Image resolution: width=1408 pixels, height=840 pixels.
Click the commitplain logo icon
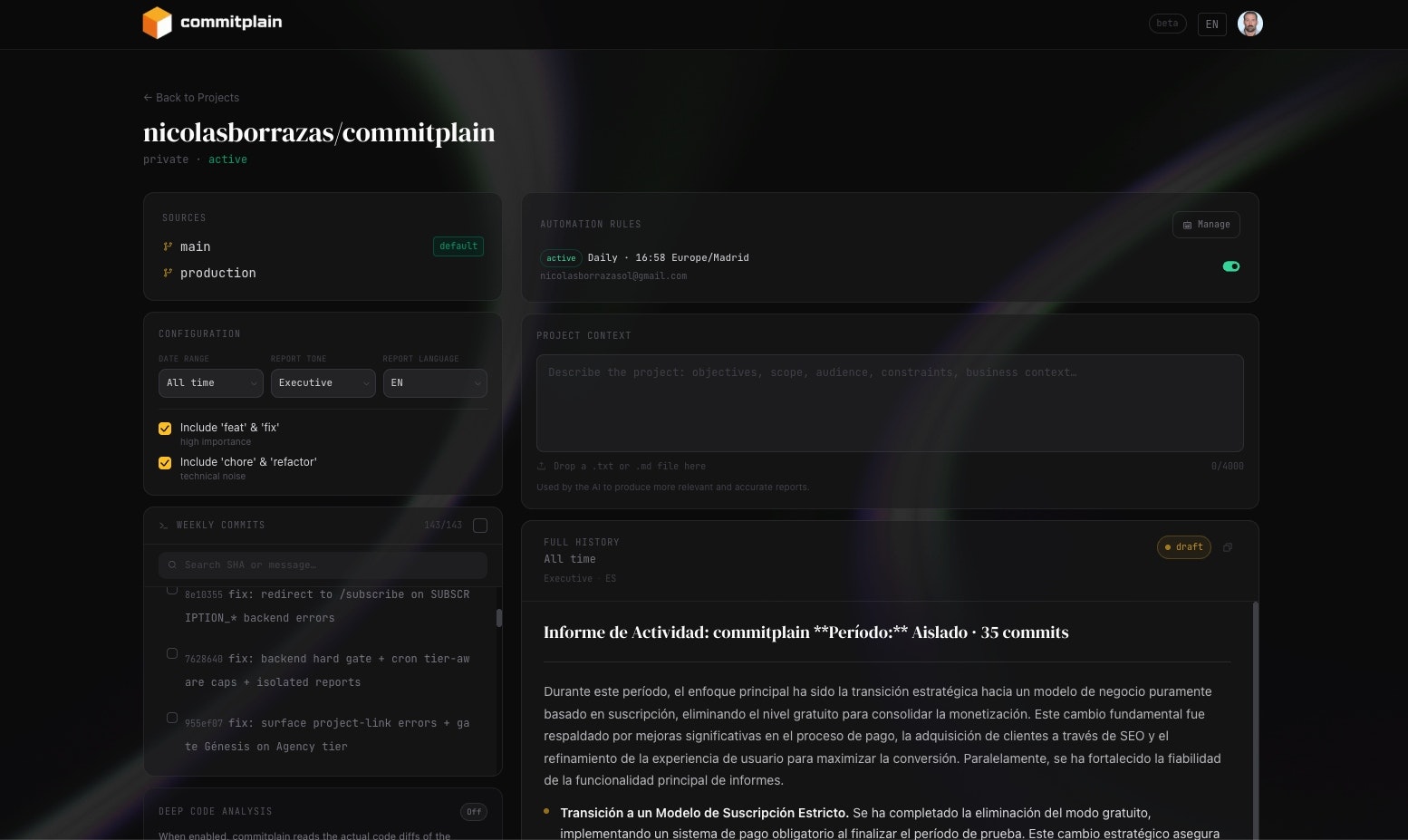click(156, 23)
